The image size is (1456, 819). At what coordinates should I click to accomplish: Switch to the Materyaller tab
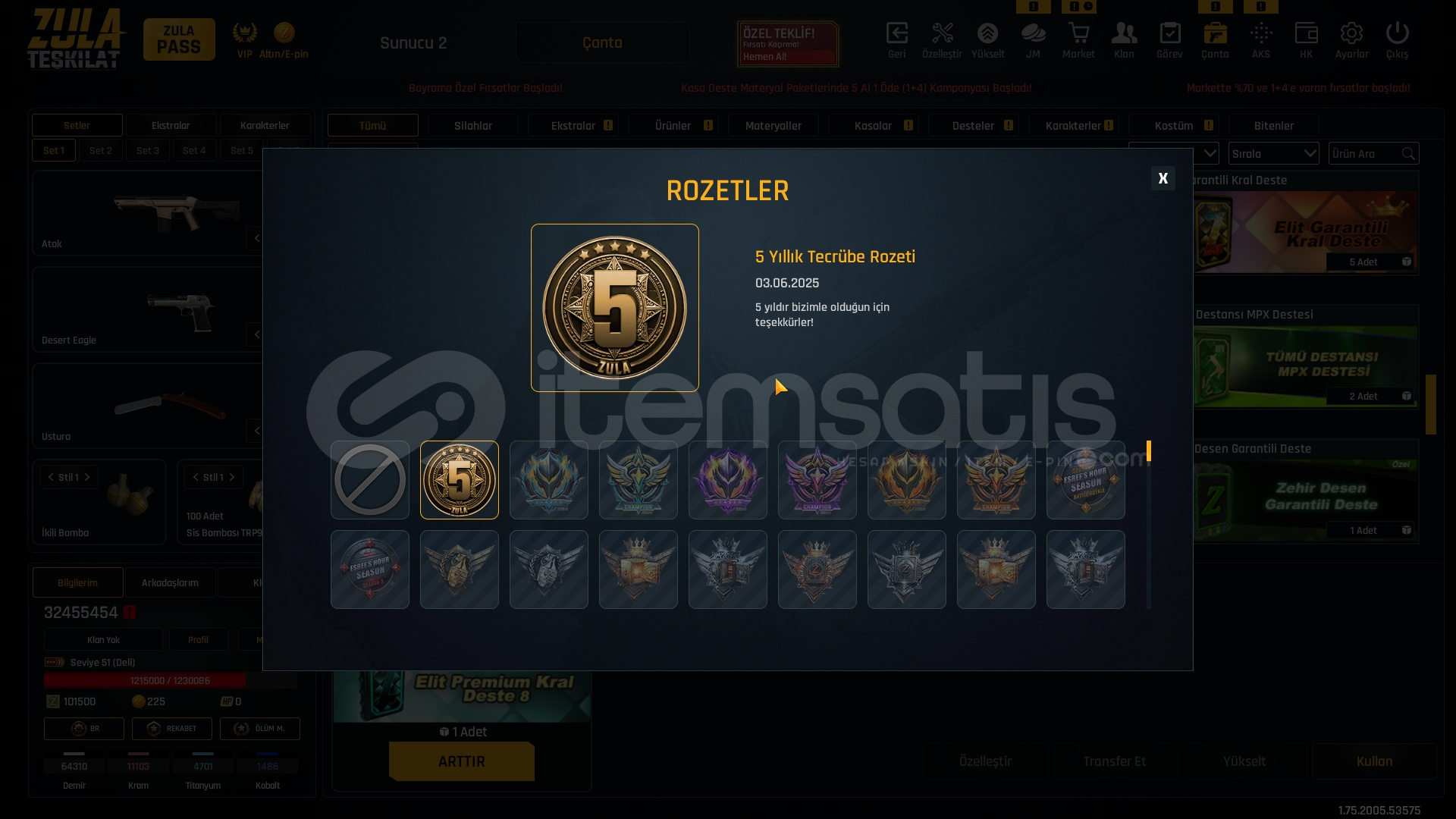point(773,125)
